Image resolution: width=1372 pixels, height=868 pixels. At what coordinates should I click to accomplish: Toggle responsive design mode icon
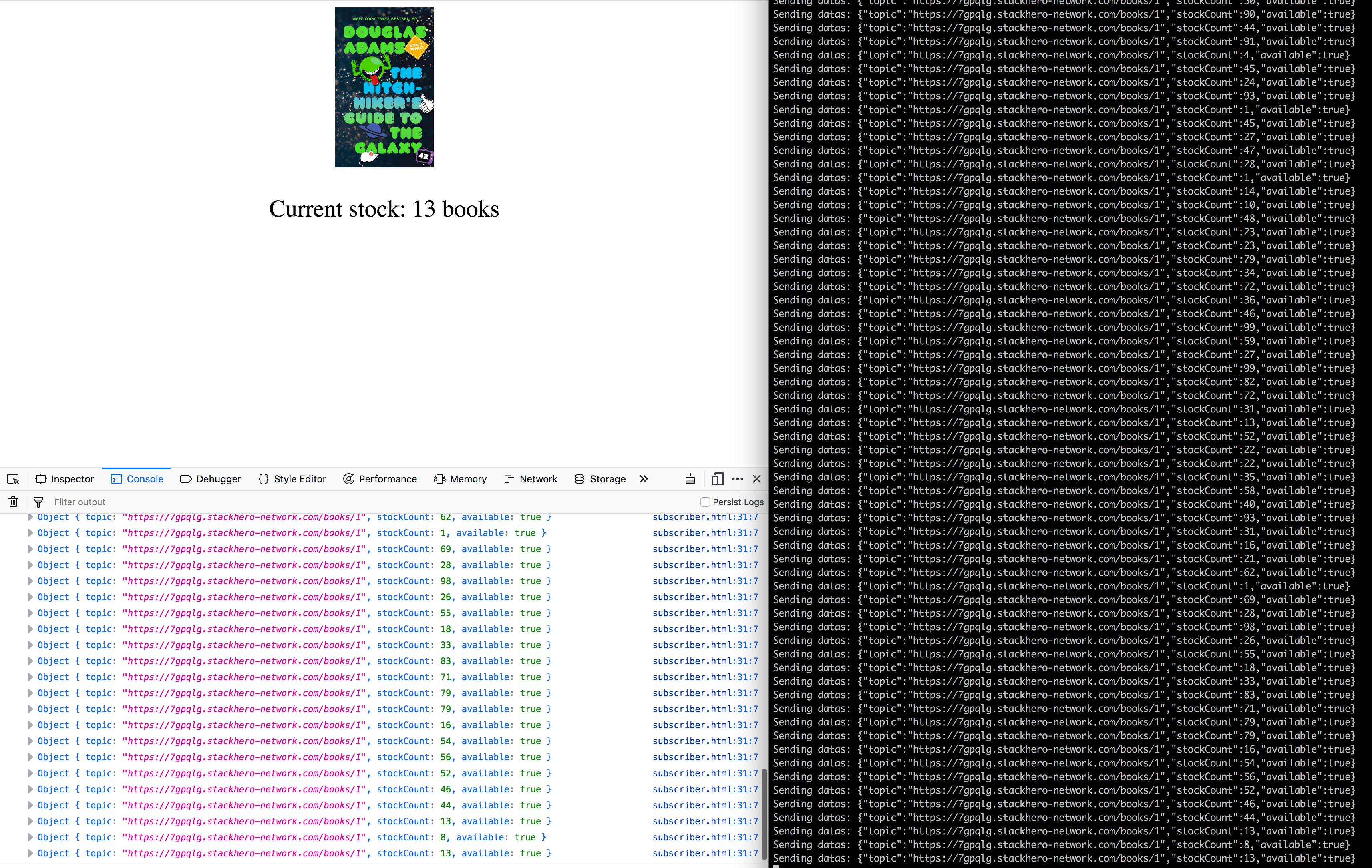[717, 479]
